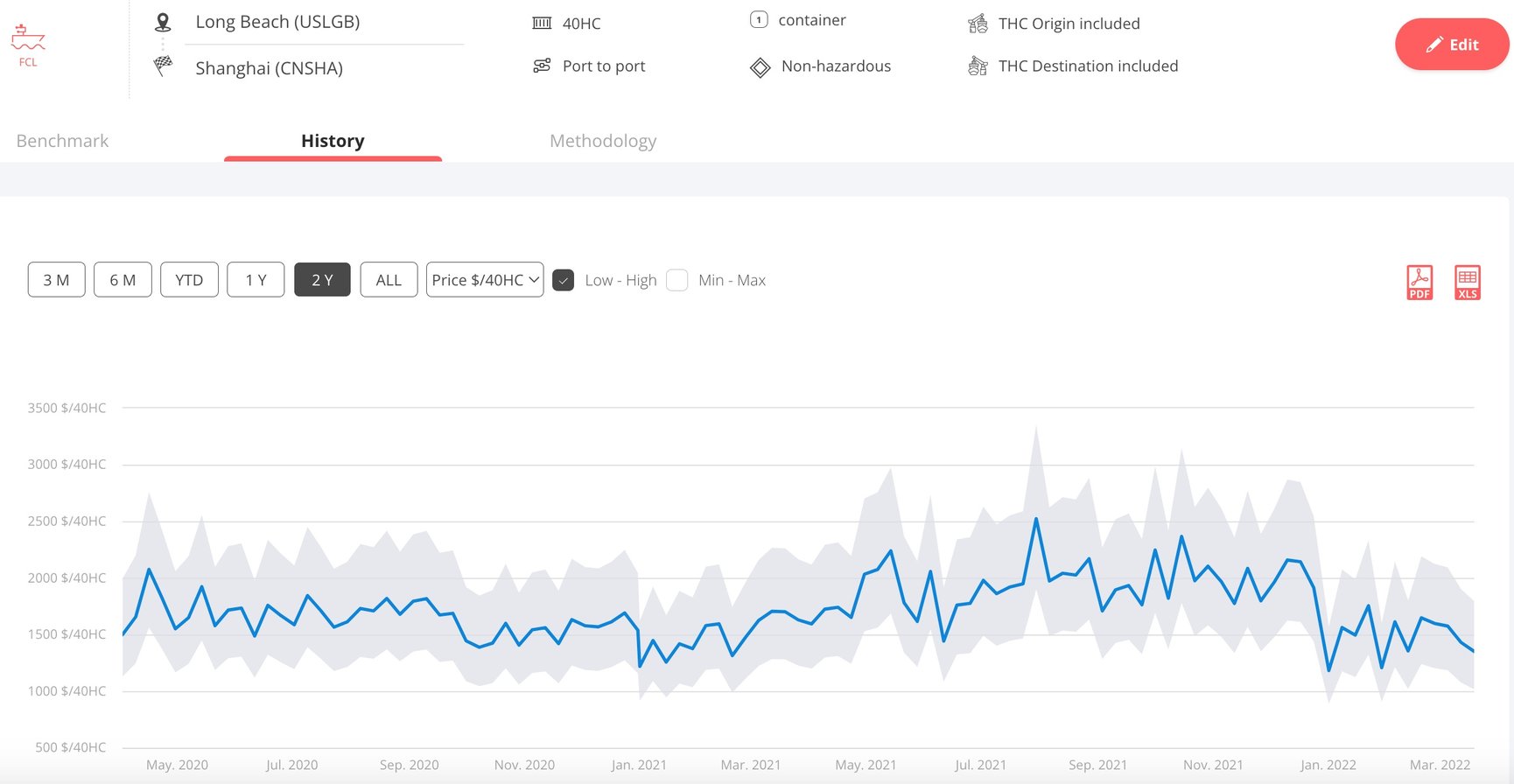Open the Methodology tab
1514x784 pixels.
coord(603,141)
